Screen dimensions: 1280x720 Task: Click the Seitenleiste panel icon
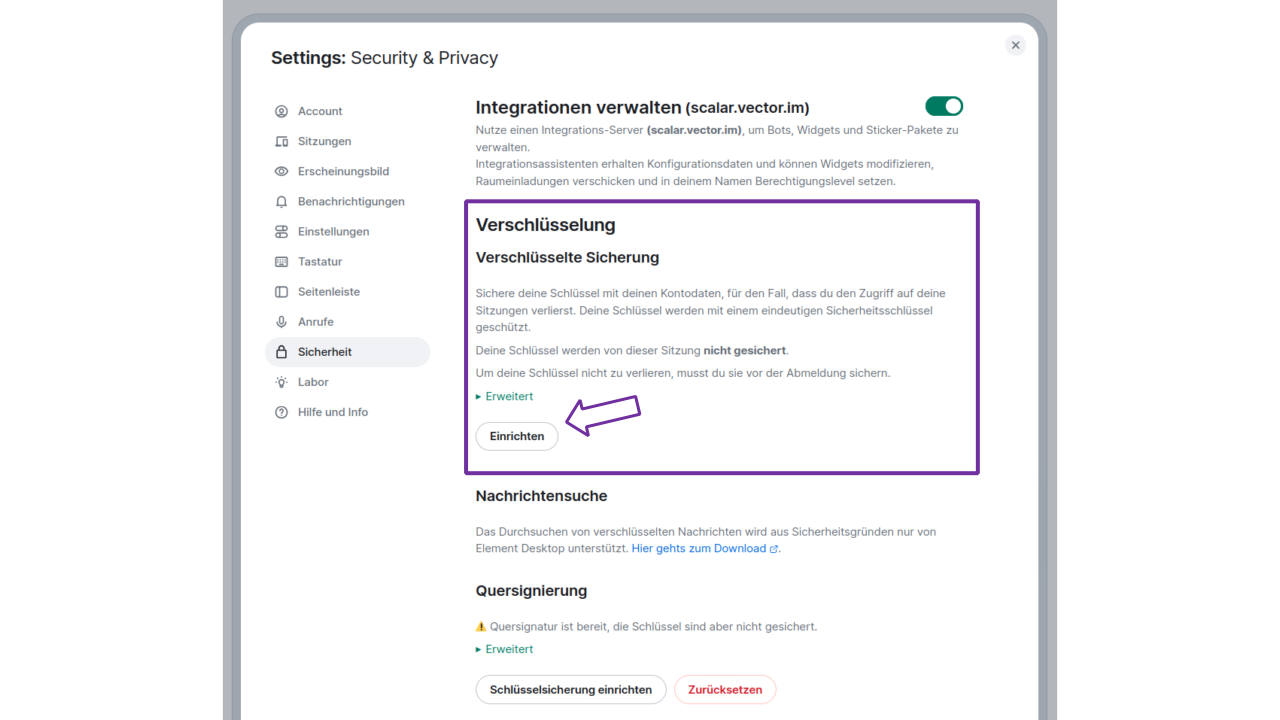pyautogui.click(x=281, y=291)
